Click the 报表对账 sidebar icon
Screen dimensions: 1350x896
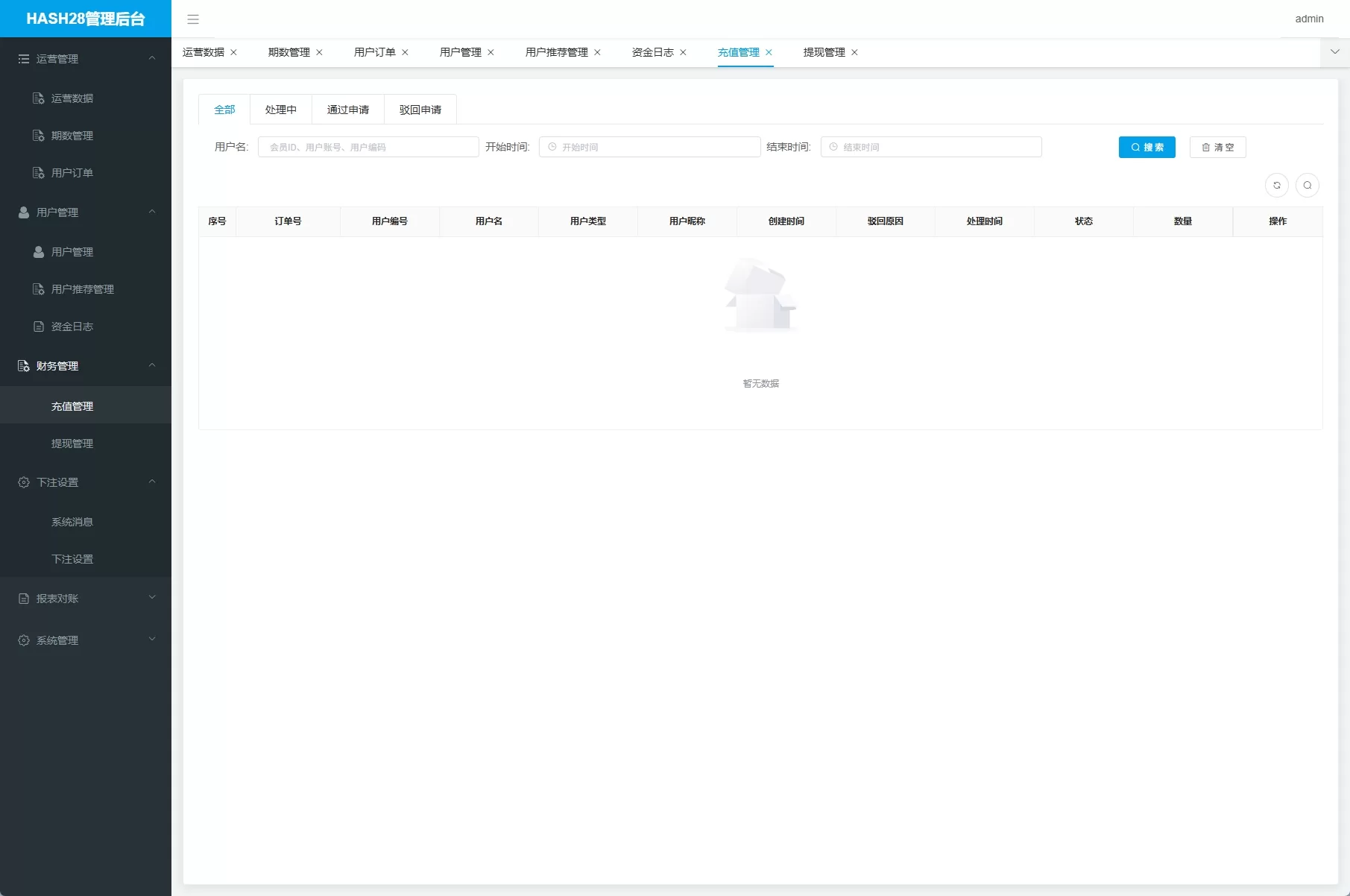23,598
